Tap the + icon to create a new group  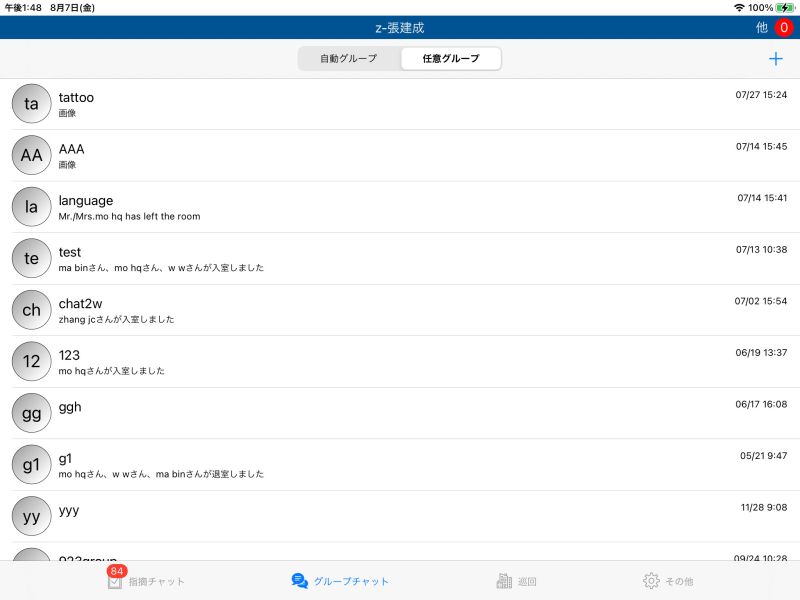pyautogui.click(x=775, y=58)
